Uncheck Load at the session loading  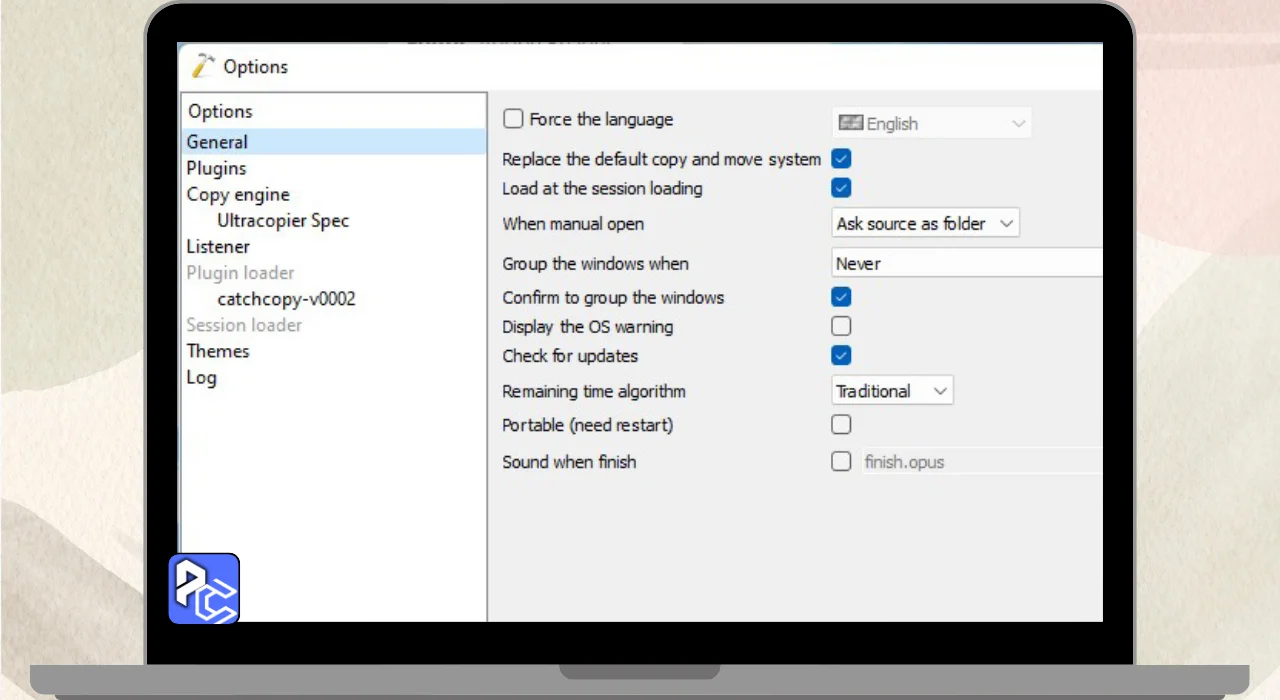click(x=841, y=188)
